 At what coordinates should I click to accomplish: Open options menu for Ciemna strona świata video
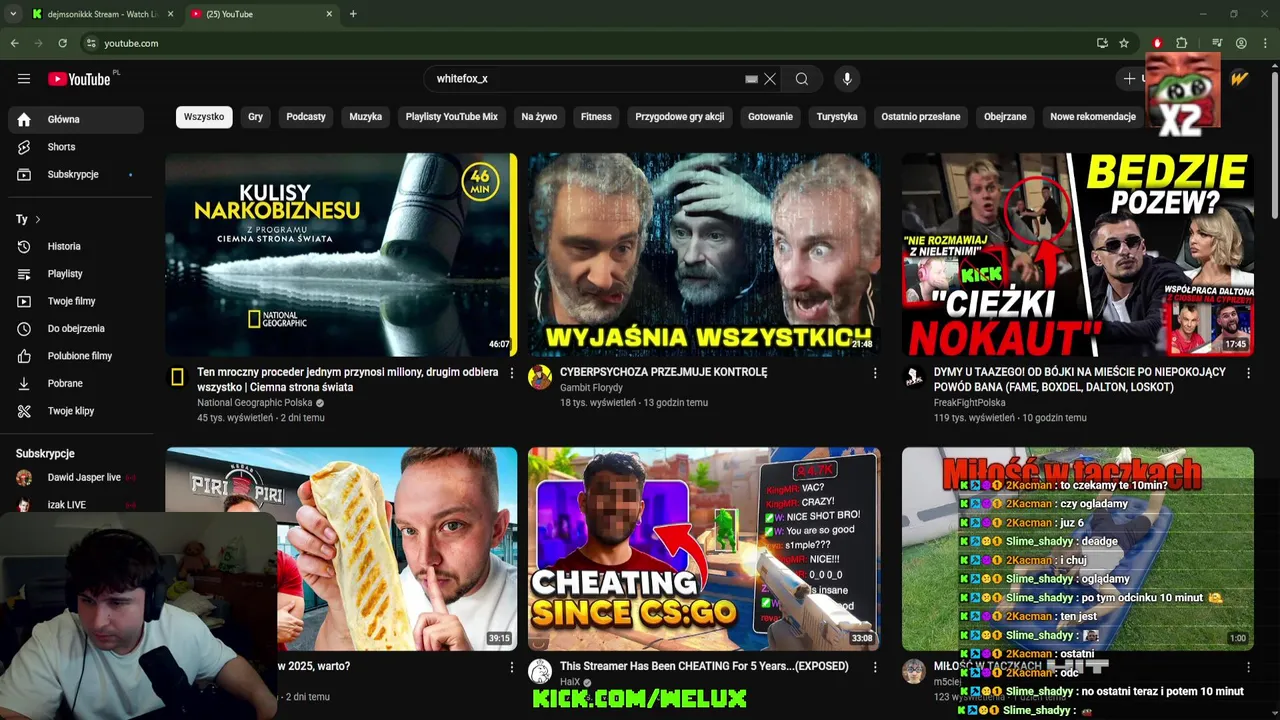[512, 373]
